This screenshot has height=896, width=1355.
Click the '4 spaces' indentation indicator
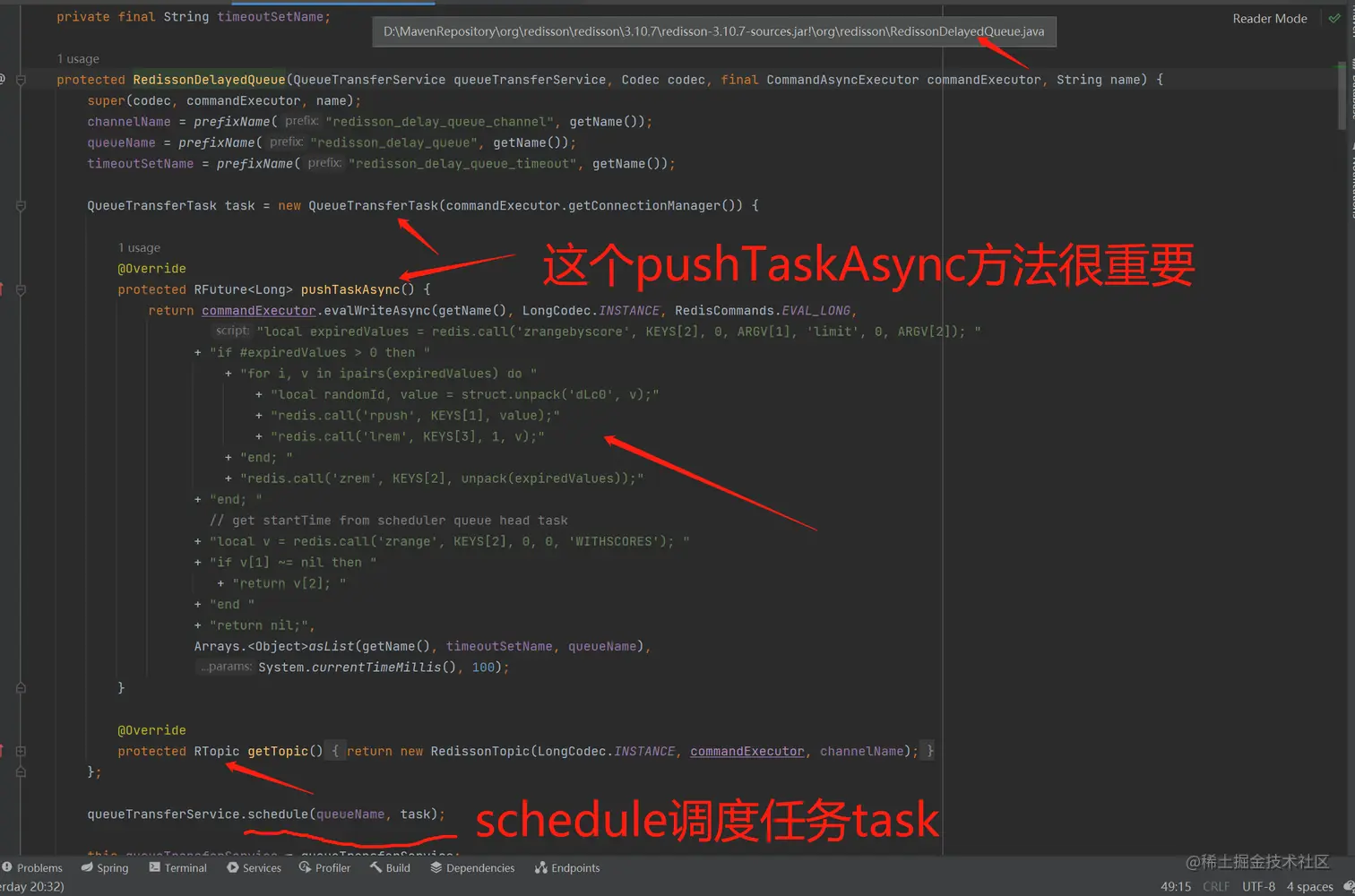[x=1309, y=886]
